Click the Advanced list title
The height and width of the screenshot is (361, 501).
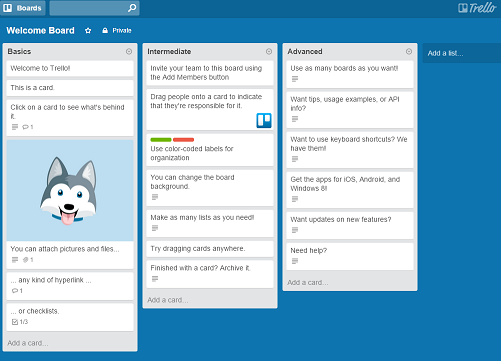click(305, 52)
